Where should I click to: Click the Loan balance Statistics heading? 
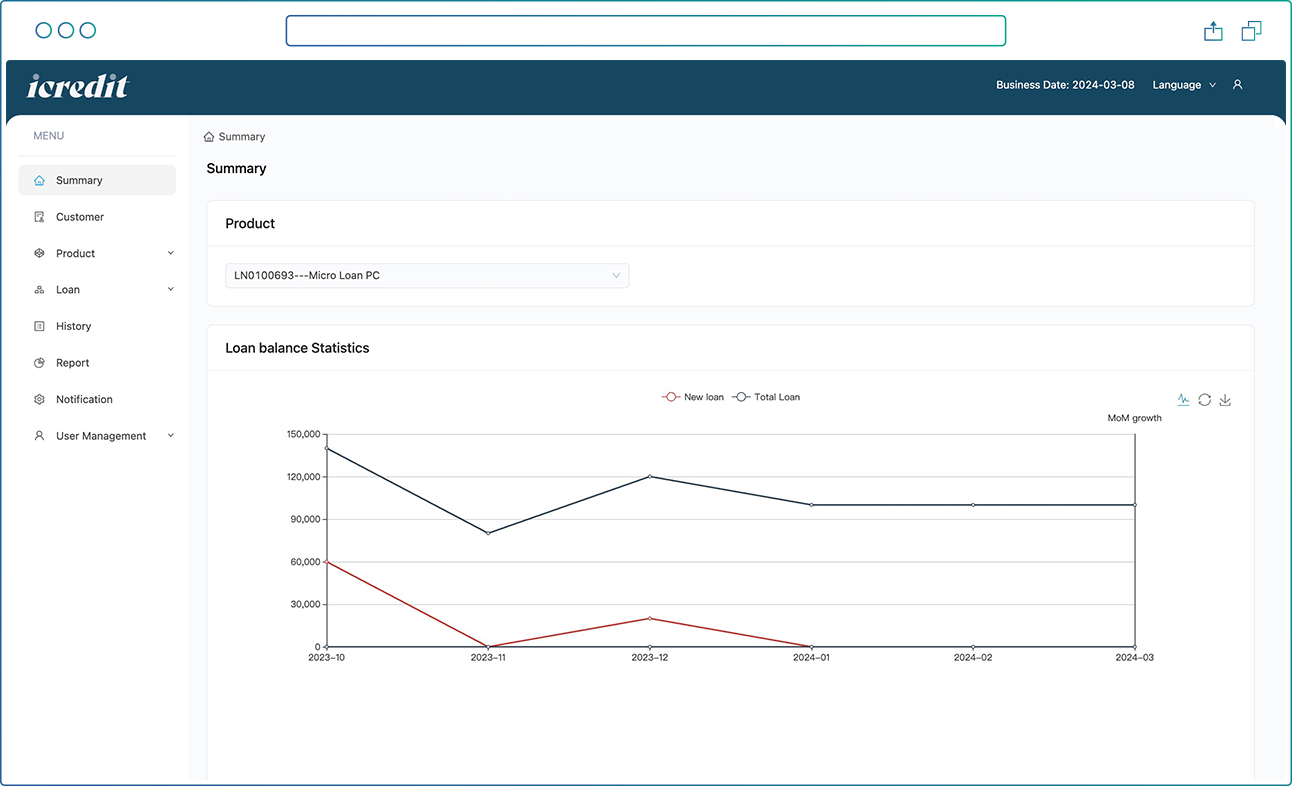[297, 348]
